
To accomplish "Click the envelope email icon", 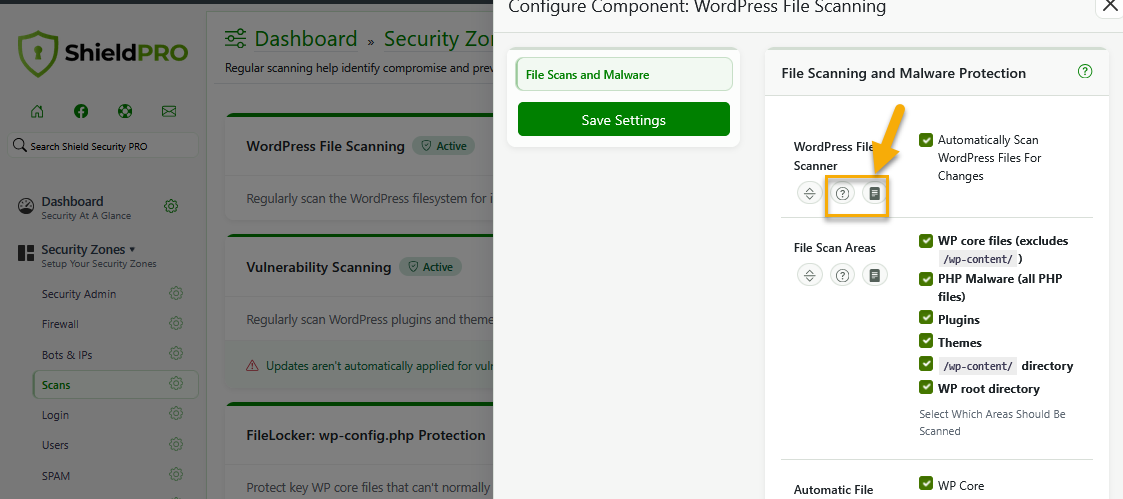I will point(169,111).
